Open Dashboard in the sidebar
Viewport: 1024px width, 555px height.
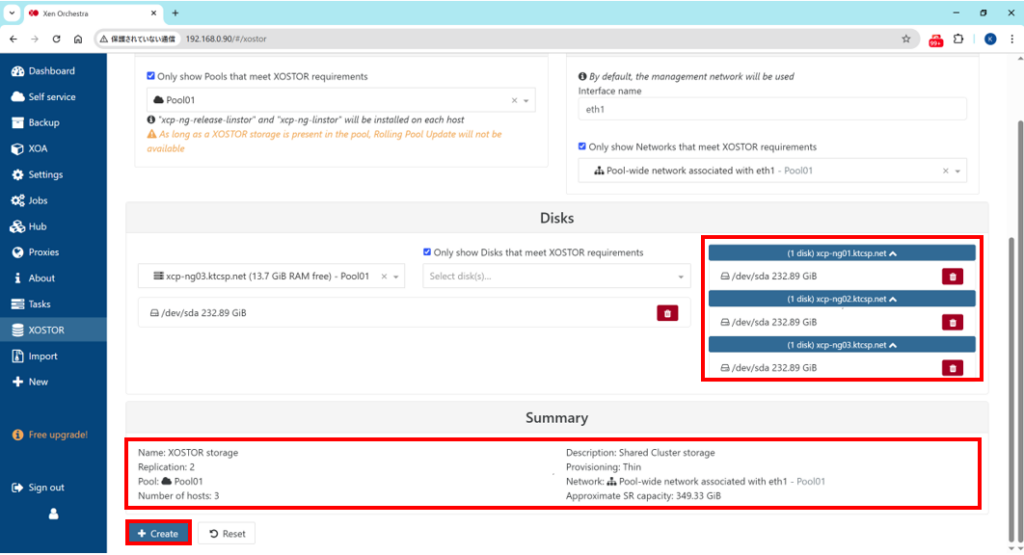point(51,71)
